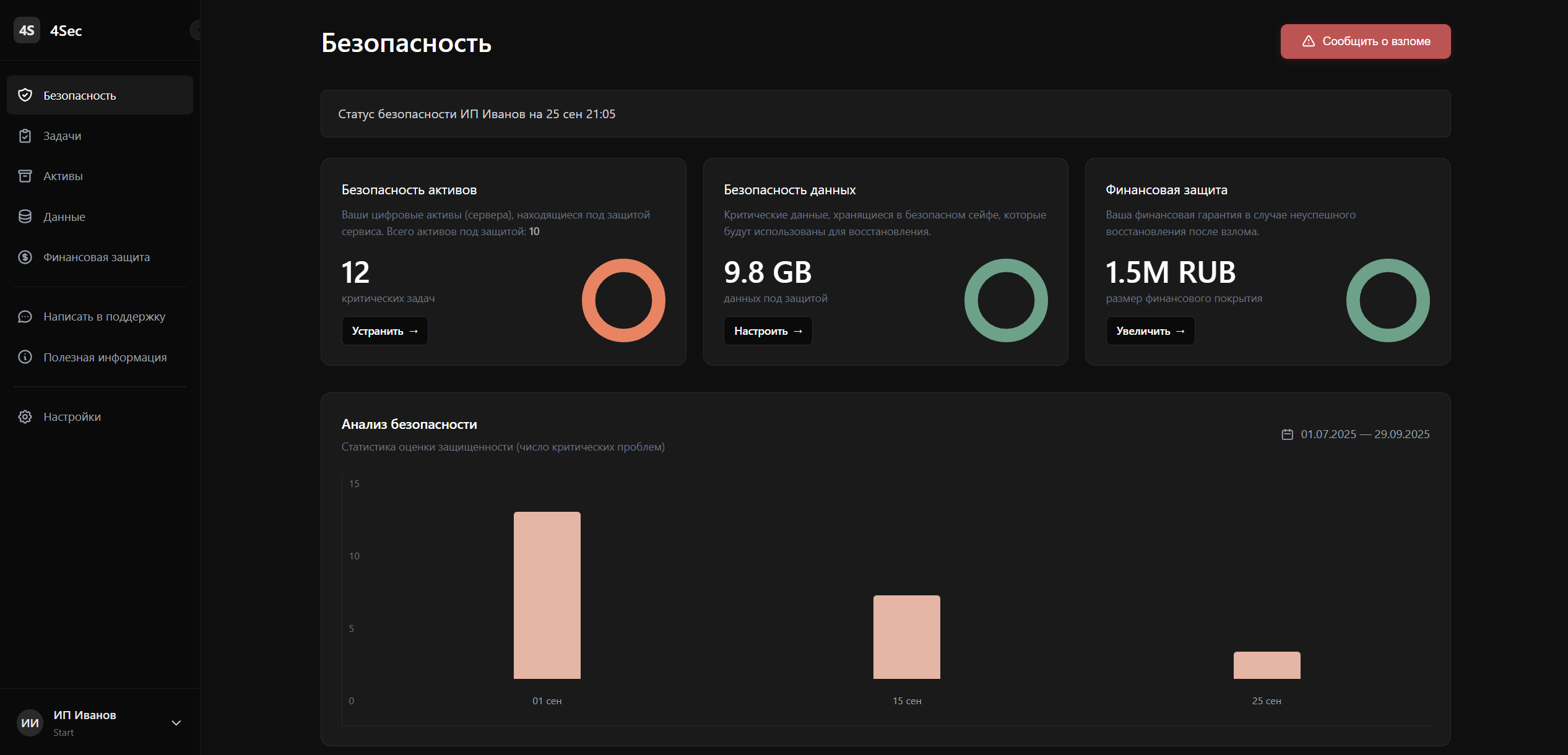Open support using the chat bubble icon
1568x755 pixels.
pyautogui.click(x=25, y=316)
